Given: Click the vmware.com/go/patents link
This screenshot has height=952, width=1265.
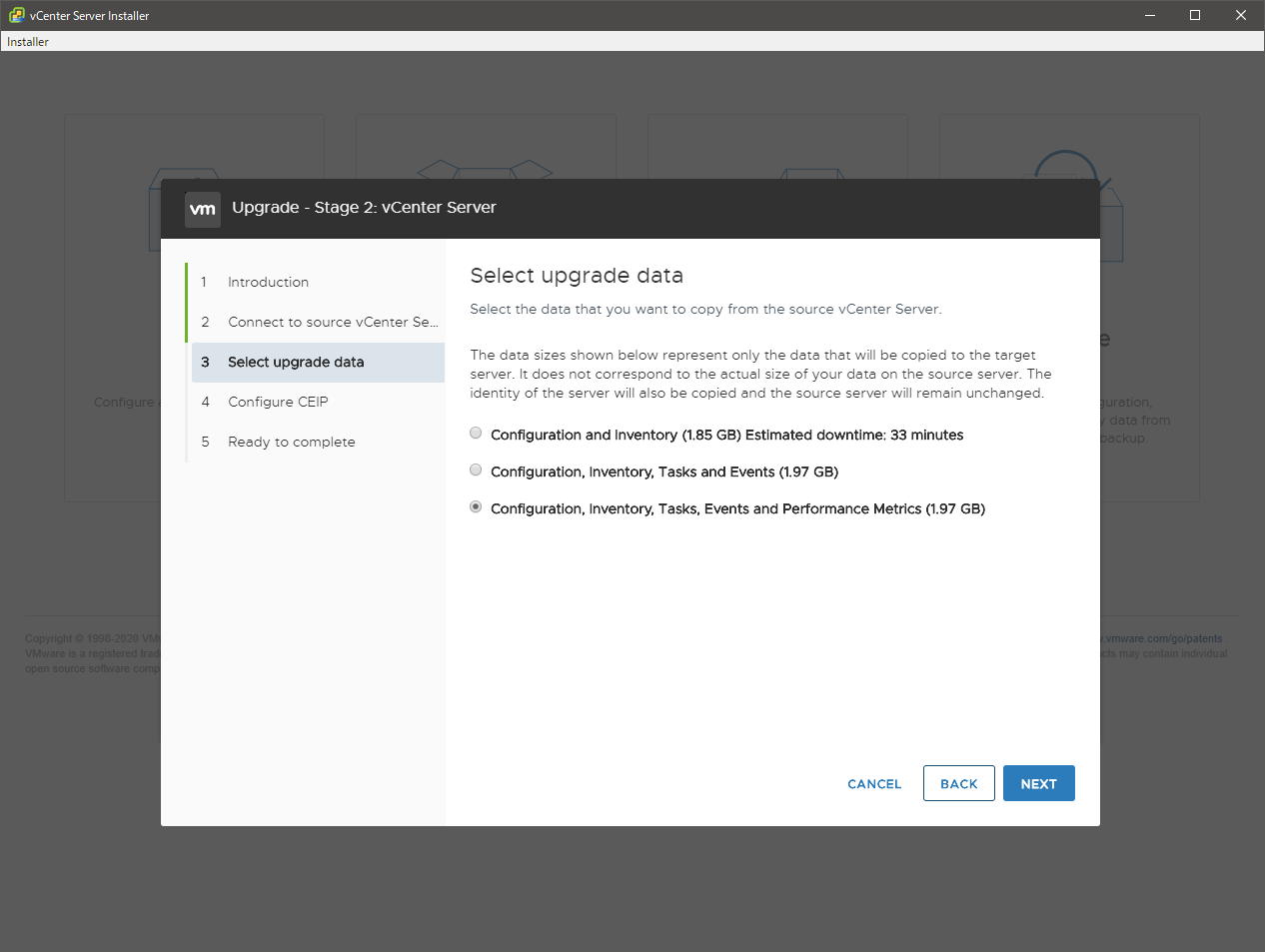Looking at the screenshot, I should tap(1164, 639).
